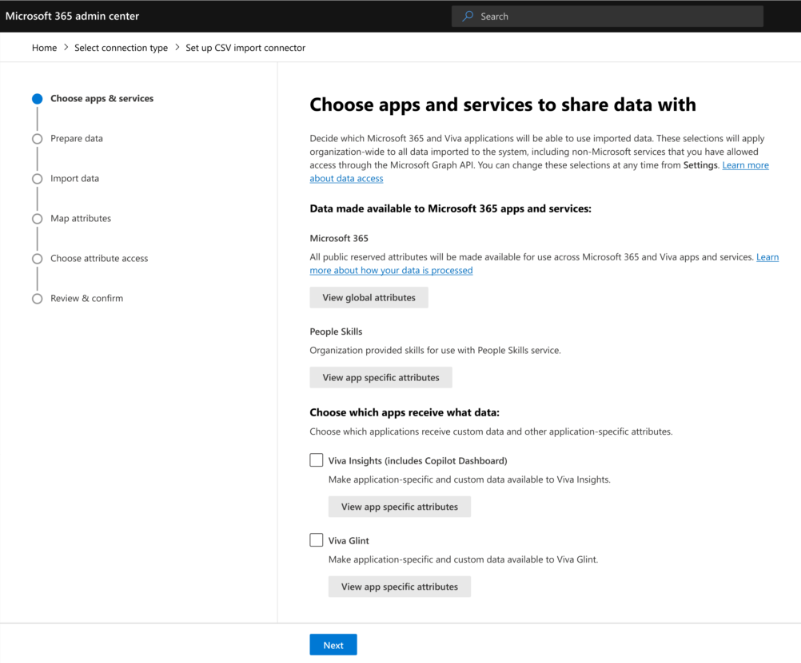Viewport: 801px width, 663px height.
Task: Click the Microsoft 365 admin center home icon
Action: pyautogui.click(x=75, y=16)
